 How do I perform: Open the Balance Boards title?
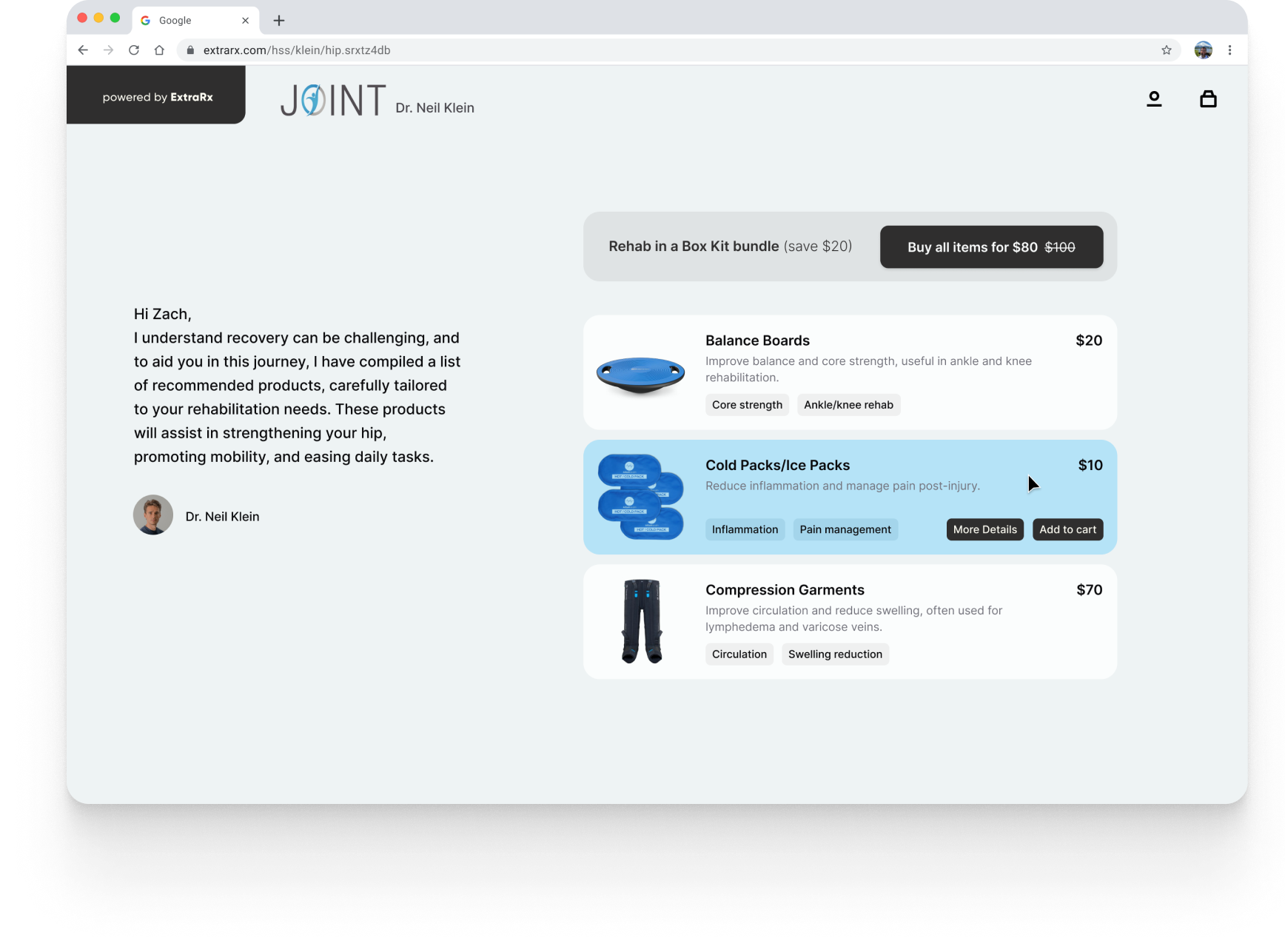[x=757, y=341]
